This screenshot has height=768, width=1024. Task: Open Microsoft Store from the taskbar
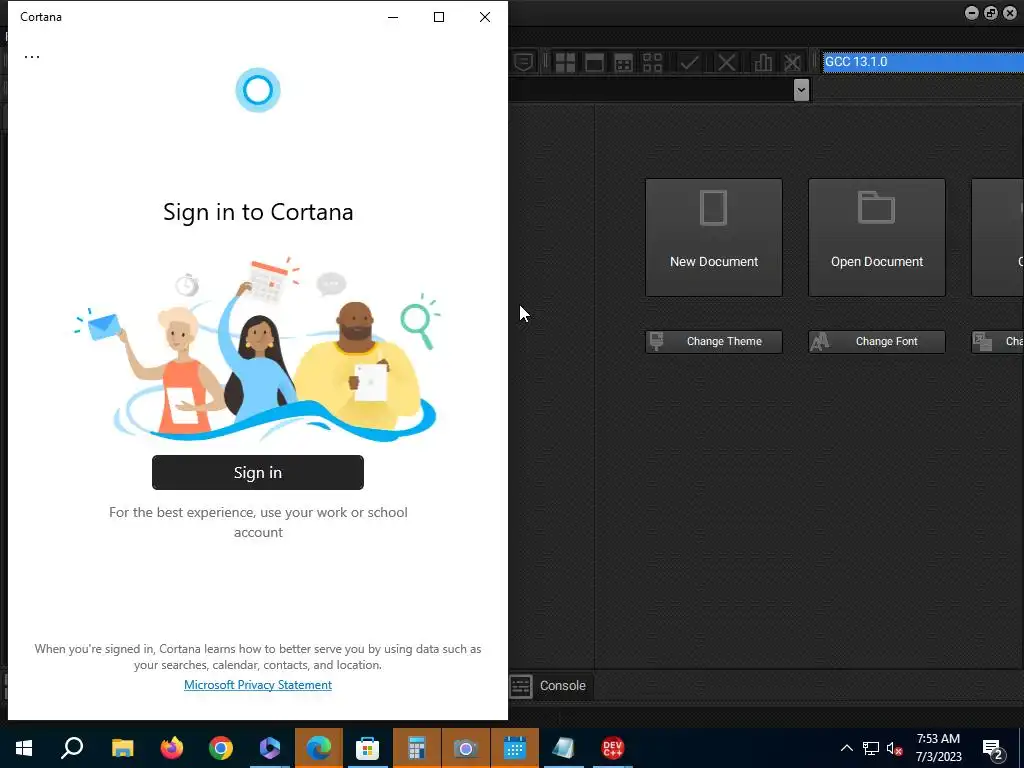pos(368,748)
